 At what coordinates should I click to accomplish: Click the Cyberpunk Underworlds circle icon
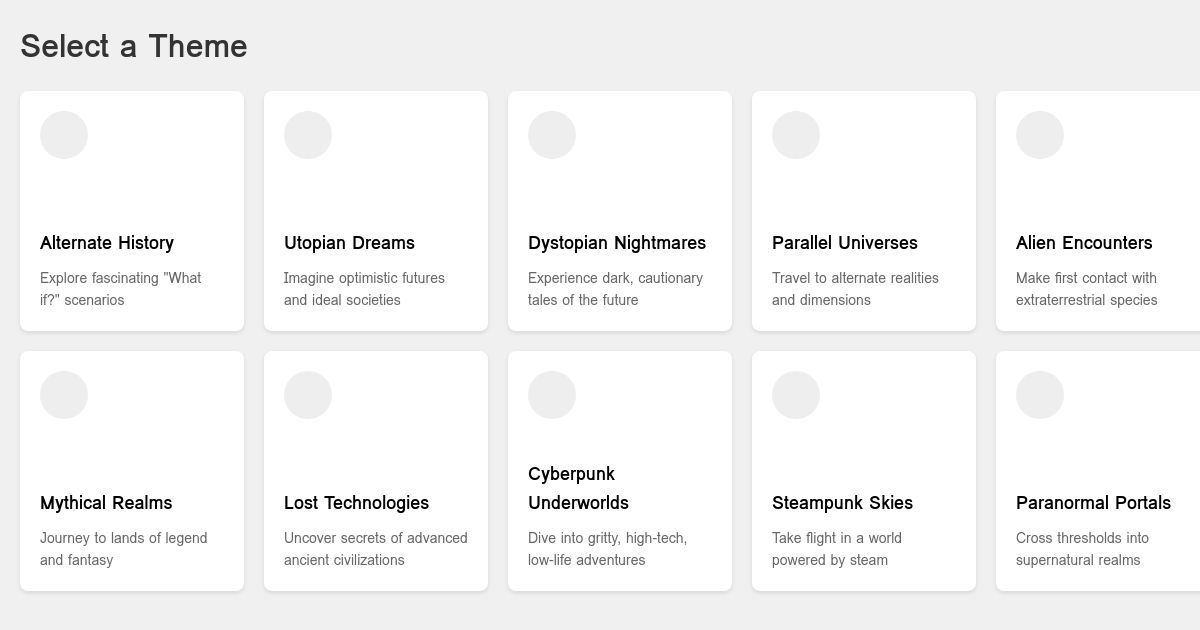point(551,394)
